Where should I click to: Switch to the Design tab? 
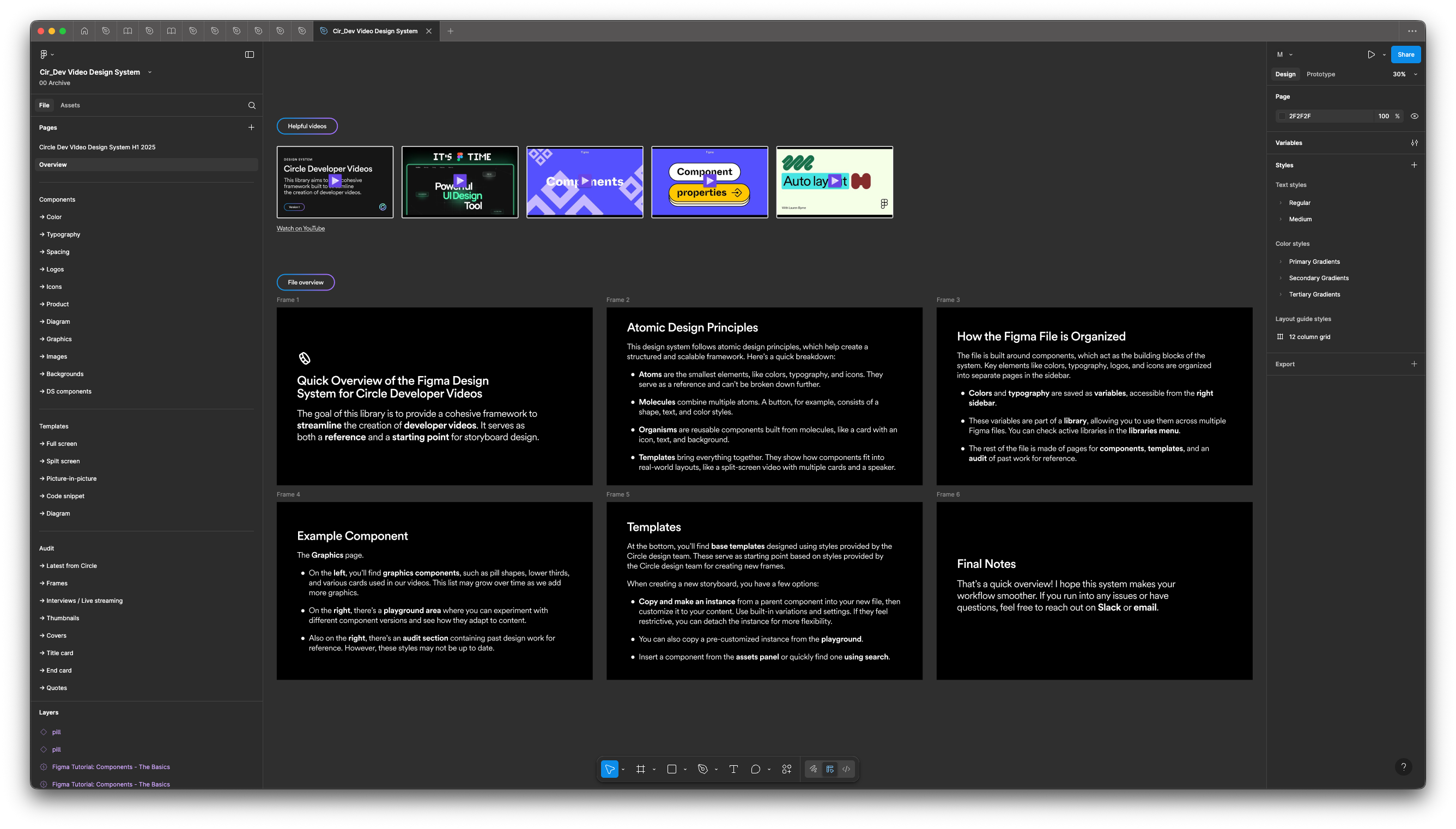click(x=1285, y=75)
